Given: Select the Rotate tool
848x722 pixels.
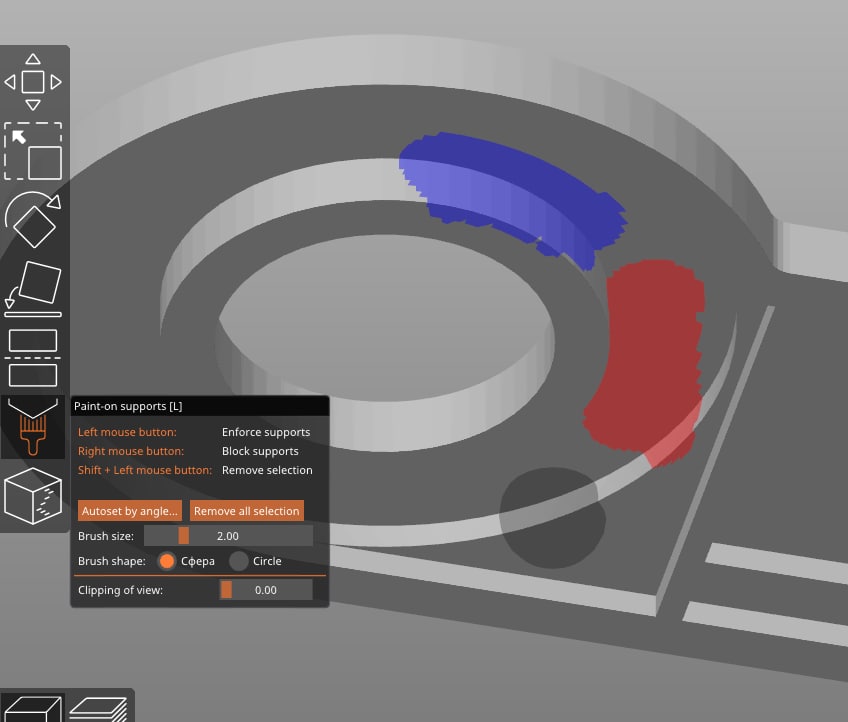Looking at the screenshot, I should [33, 220].
